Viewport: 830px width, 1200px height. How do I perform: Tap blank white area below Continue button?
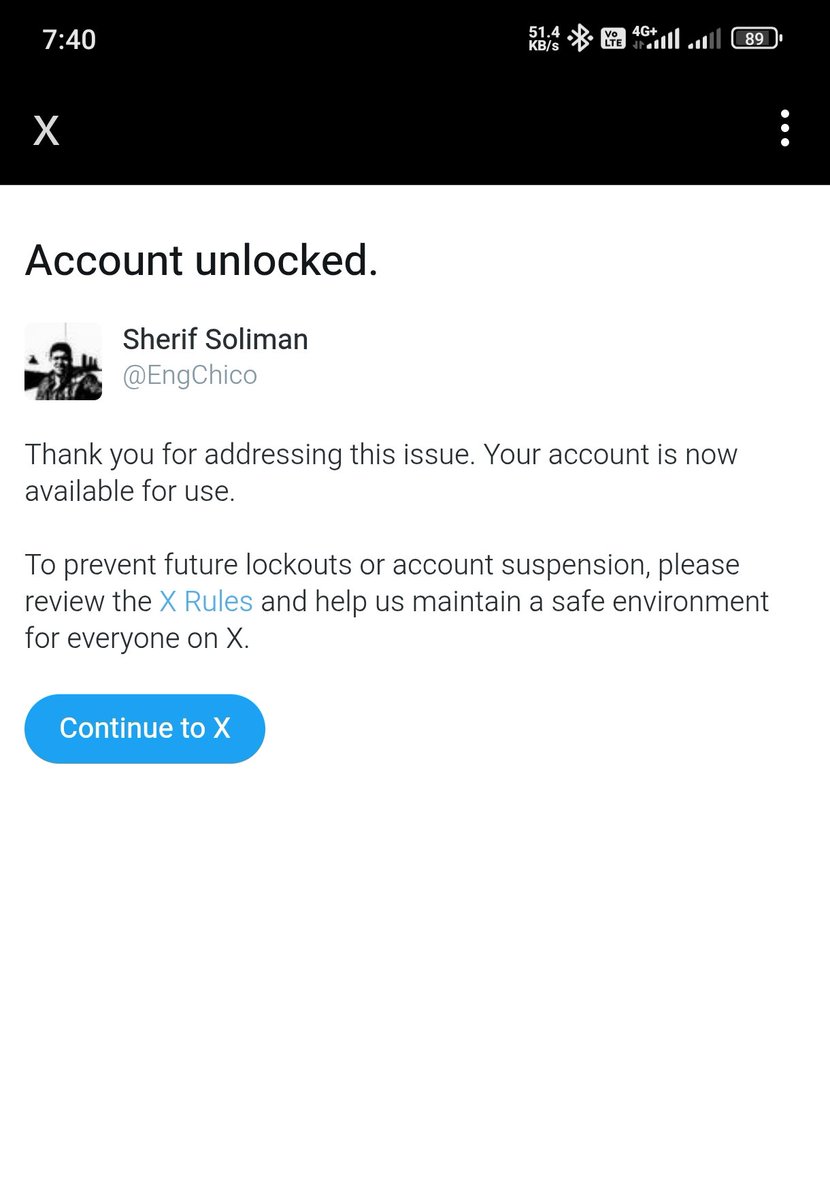(x=415, y=950)
